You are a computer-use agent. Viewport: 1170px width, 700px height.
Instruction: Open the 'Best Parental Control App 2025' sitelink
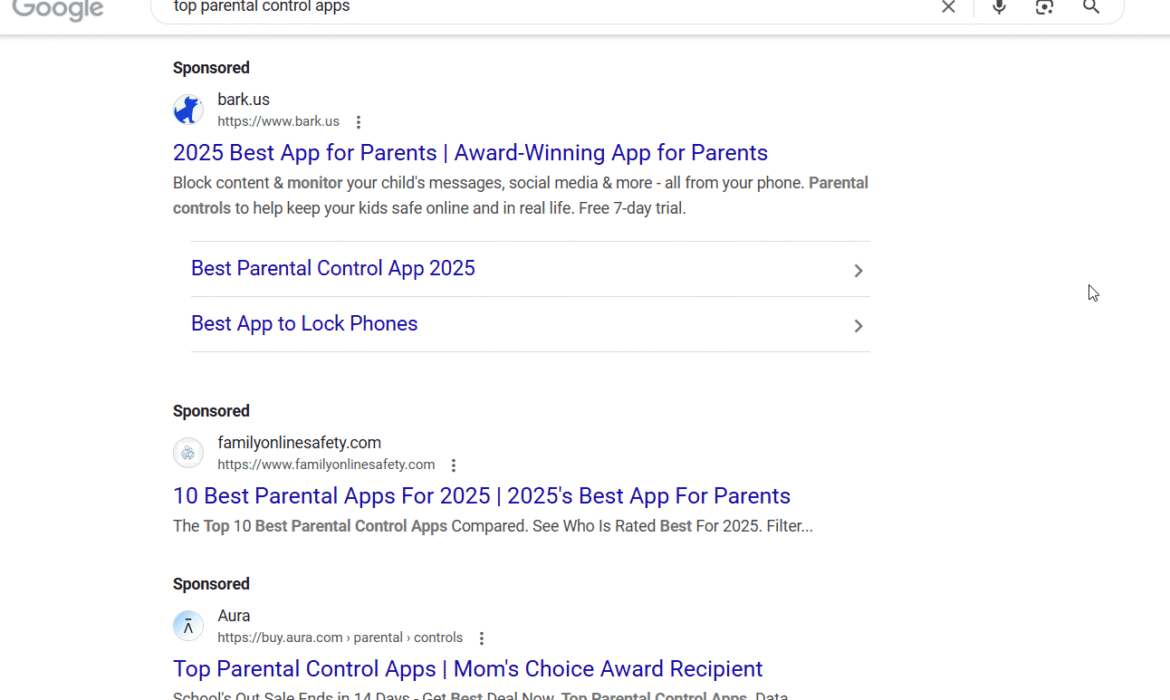click(333, 269)
